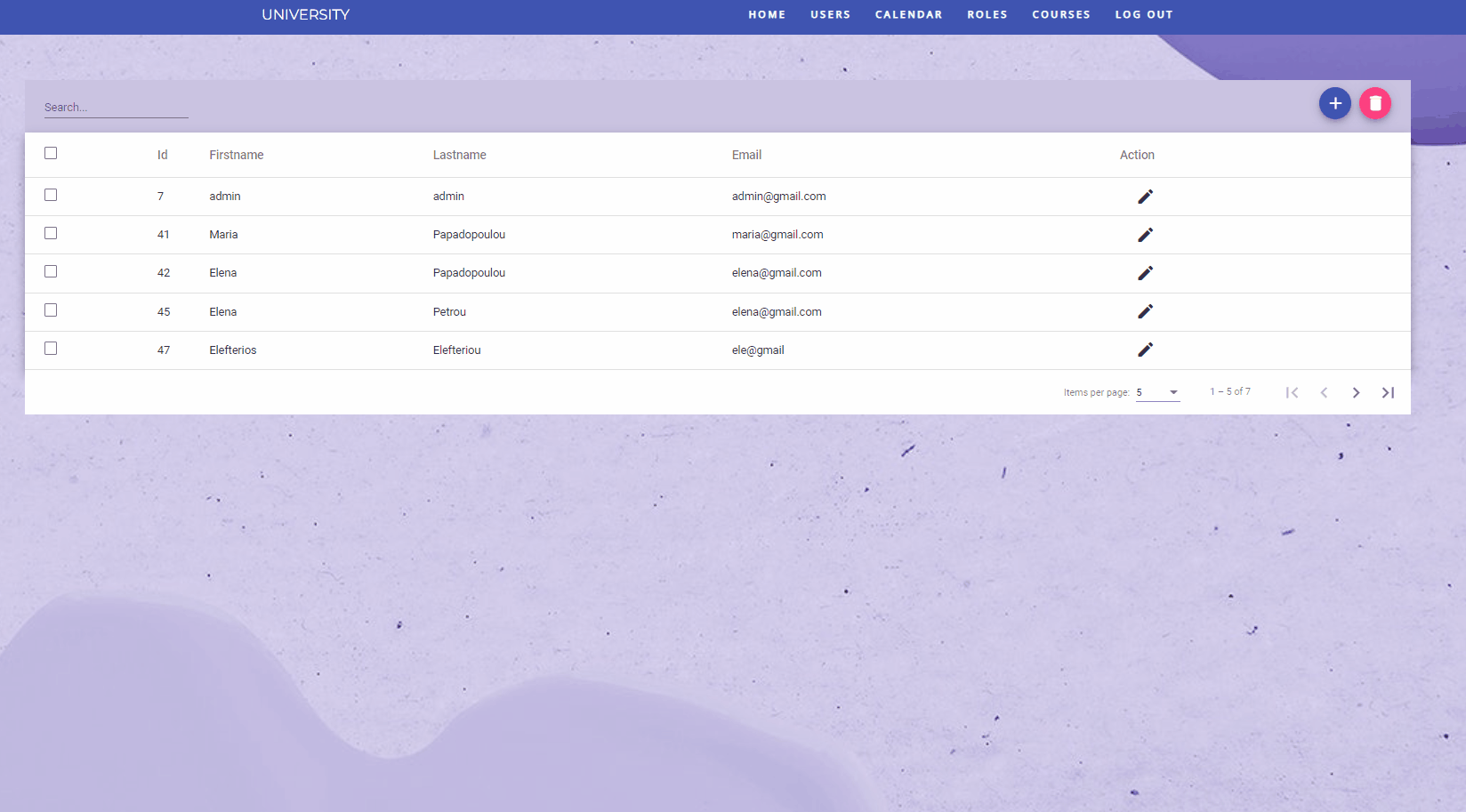Click the ele@gmail email cell
The height and width of the screenshot is (812, 1466).
[758, 350]
